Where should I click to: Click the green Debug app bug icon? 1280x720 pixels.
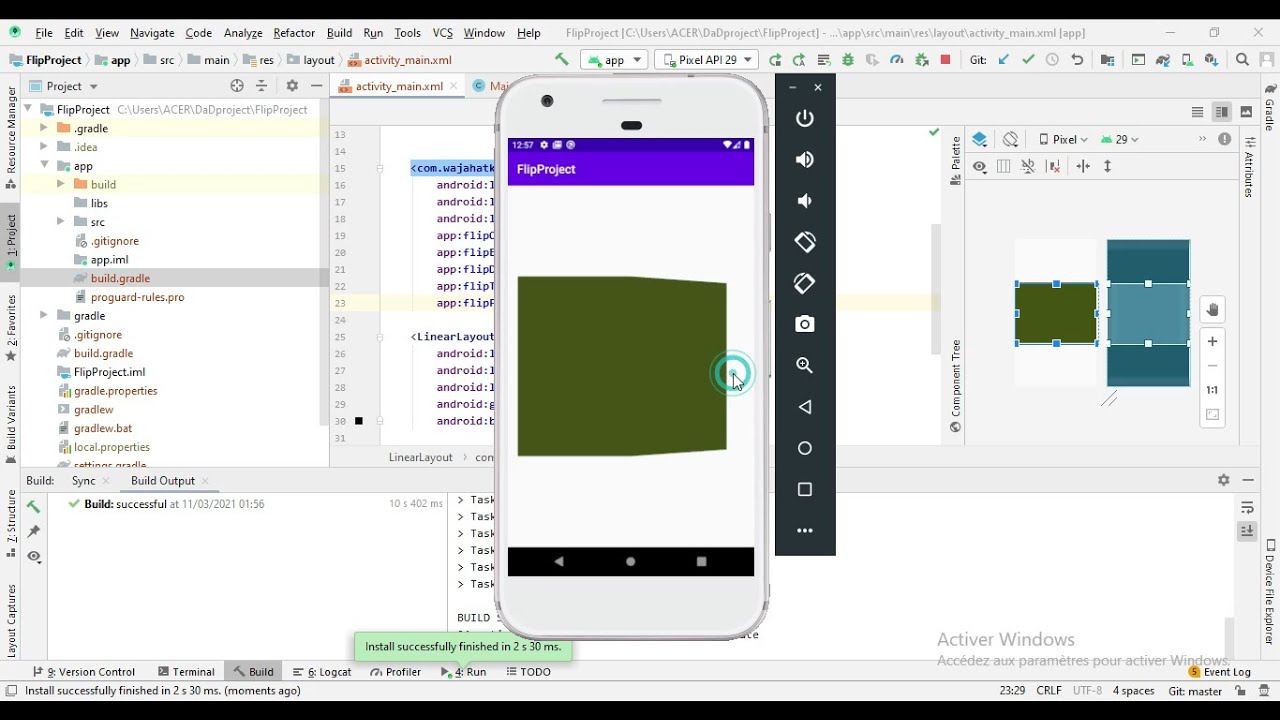click(848, 60)
